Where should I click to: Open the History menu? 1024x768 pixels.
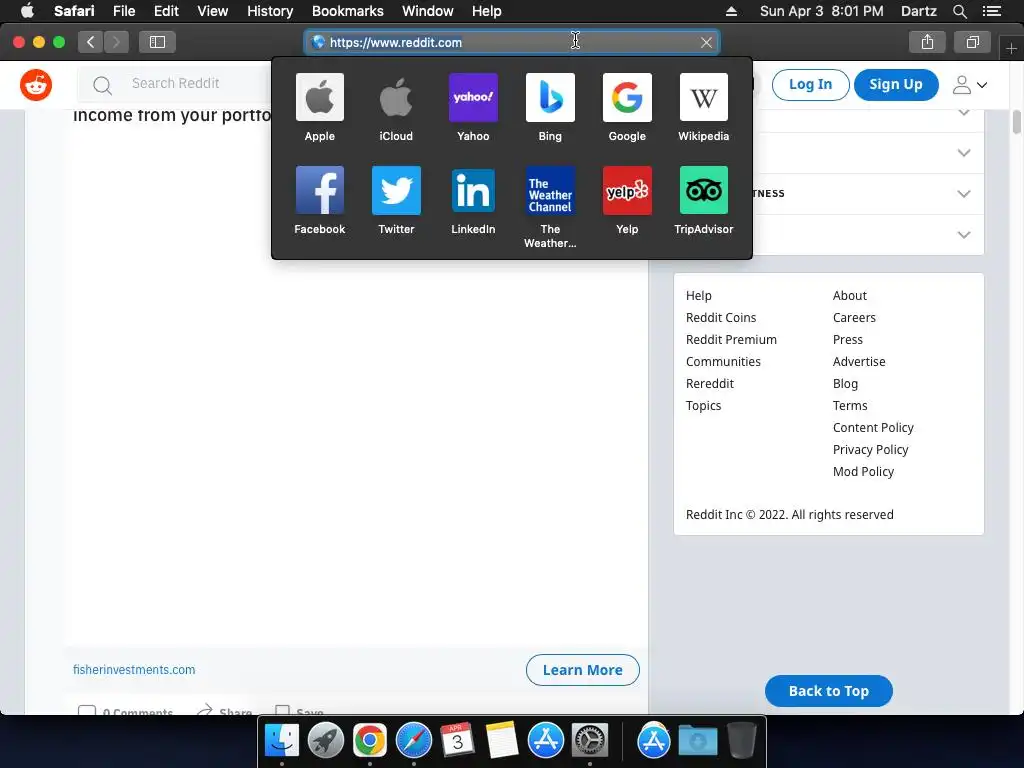[x=270, y=11]
